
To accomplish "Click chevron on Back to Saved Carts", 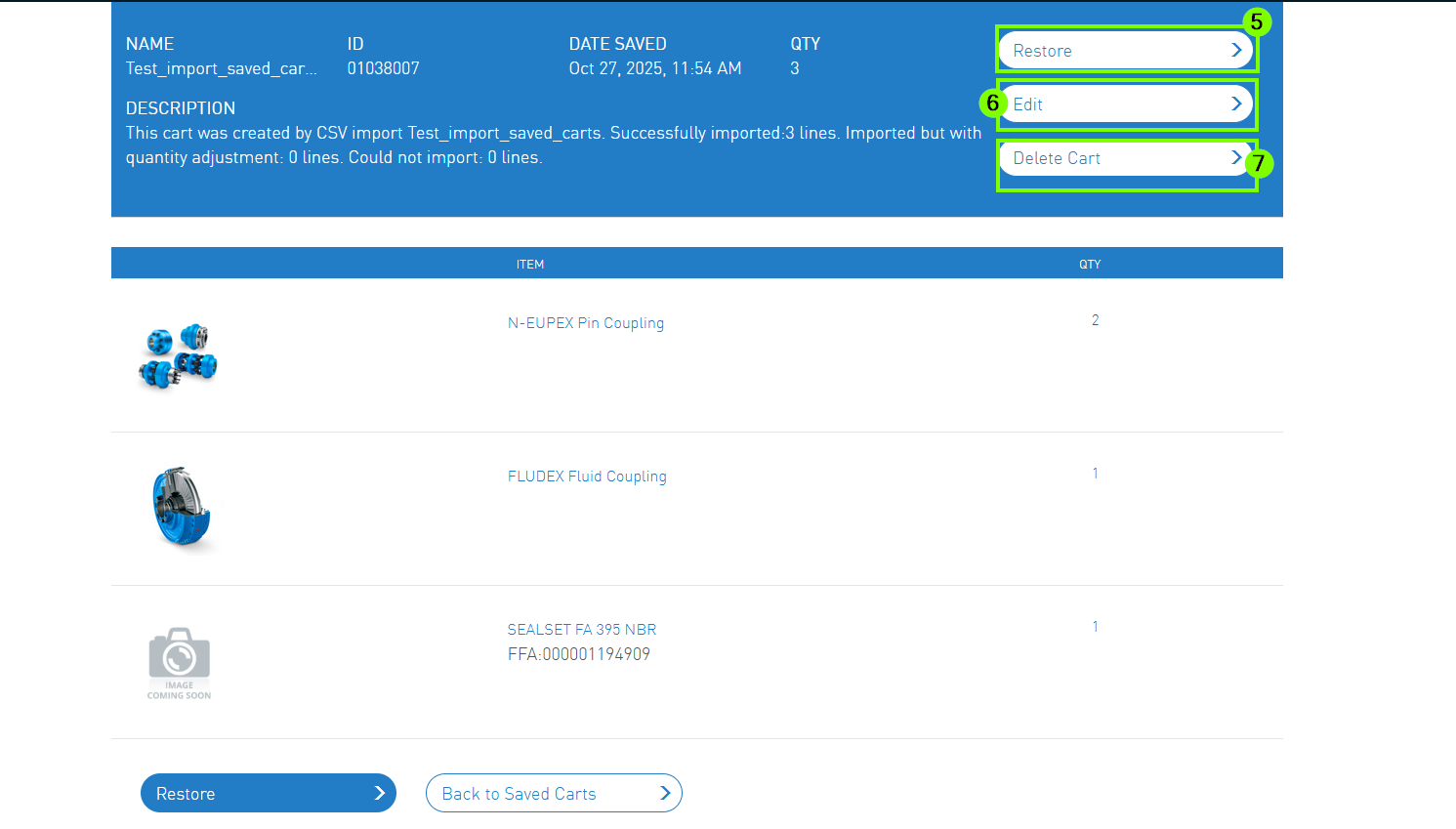I will click(x=665, y=793).
